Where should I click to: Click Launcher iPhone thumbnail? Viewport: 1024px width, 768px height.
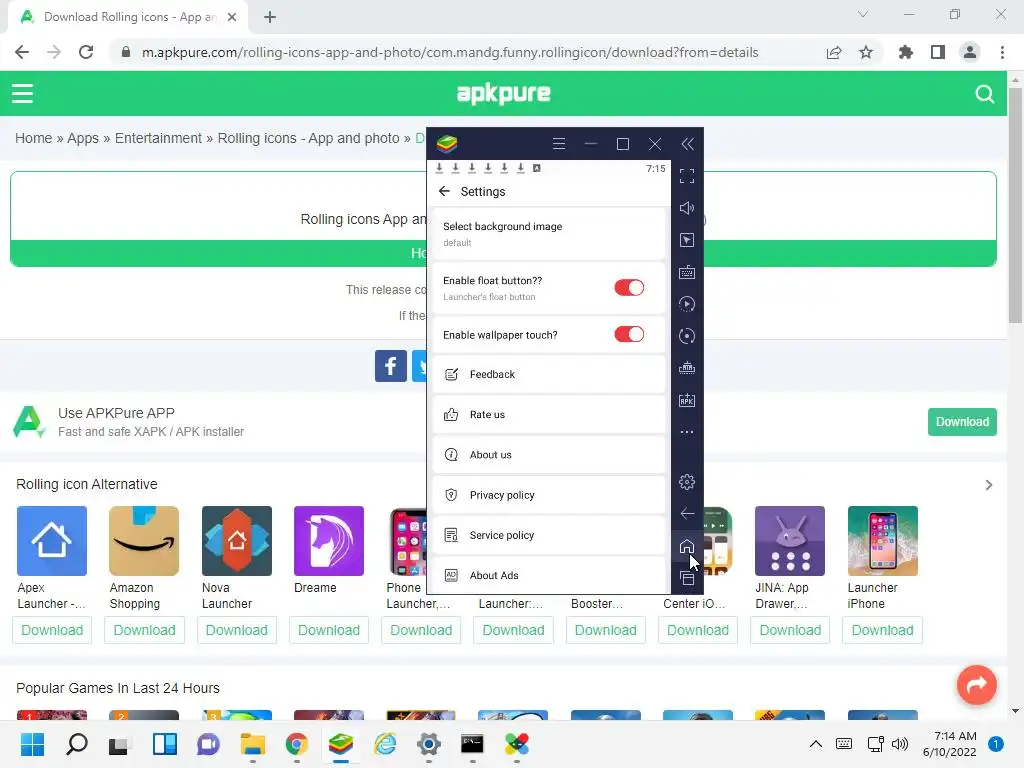click(882, 541)
